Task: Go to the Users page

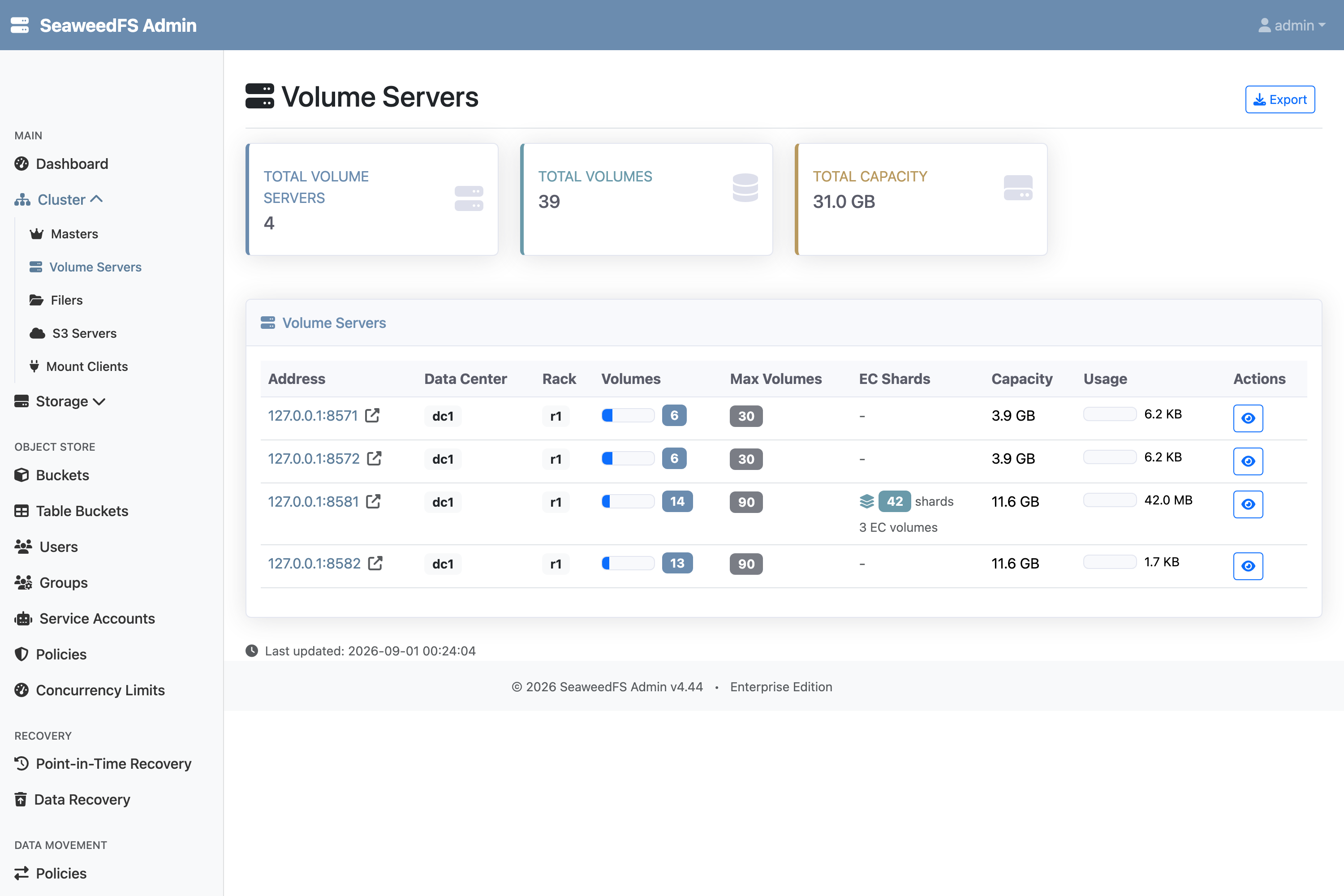Action: (46, 547)
